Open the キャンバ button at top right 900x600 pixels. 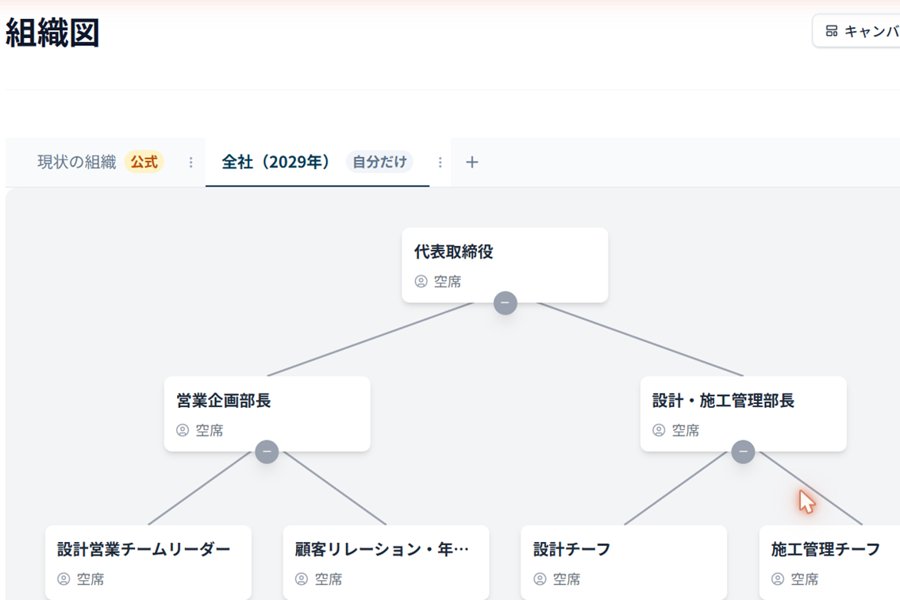coord(856,31)
